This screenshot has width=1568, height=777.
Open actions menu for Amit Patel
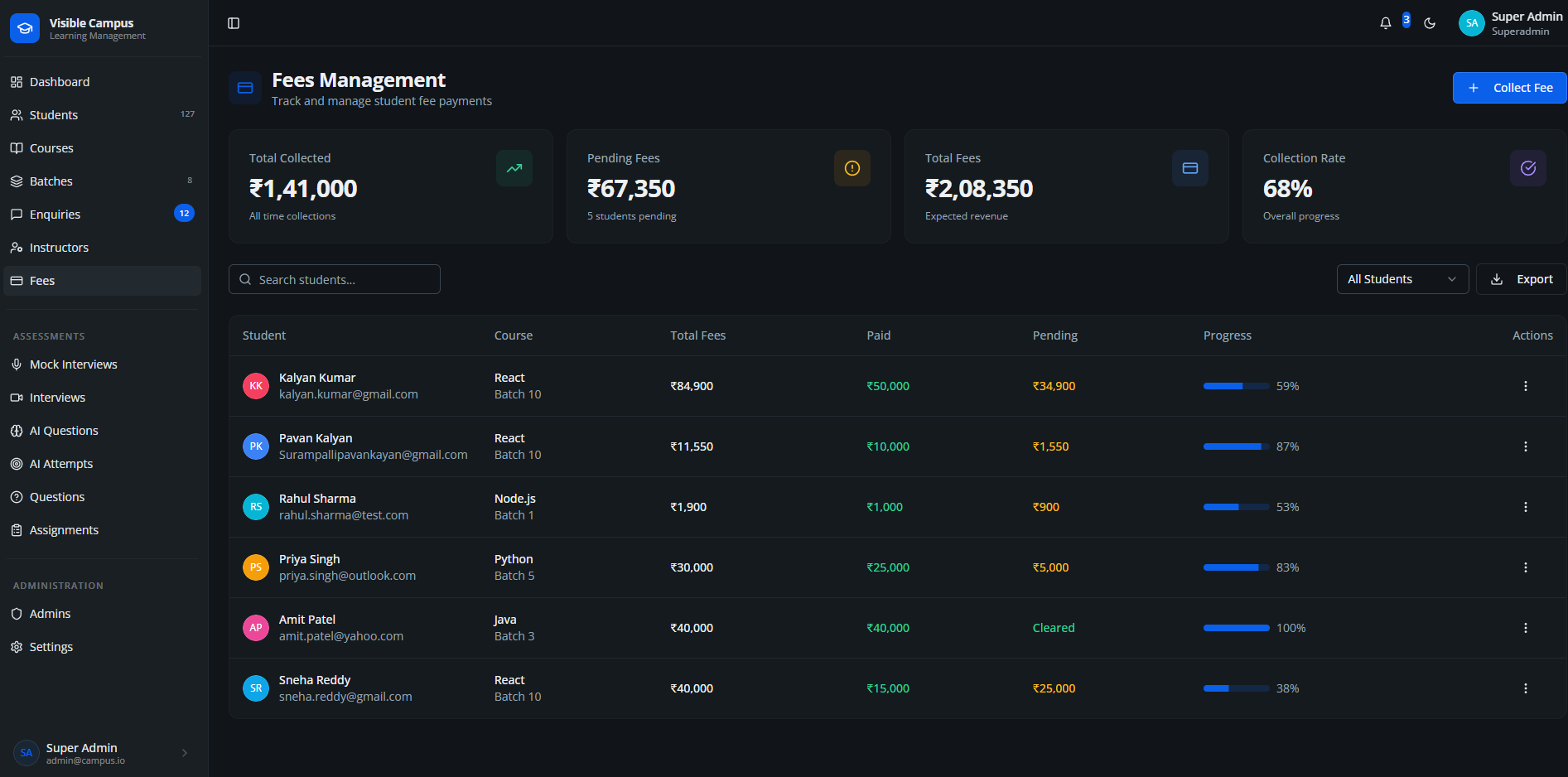tap(1525, 628)
